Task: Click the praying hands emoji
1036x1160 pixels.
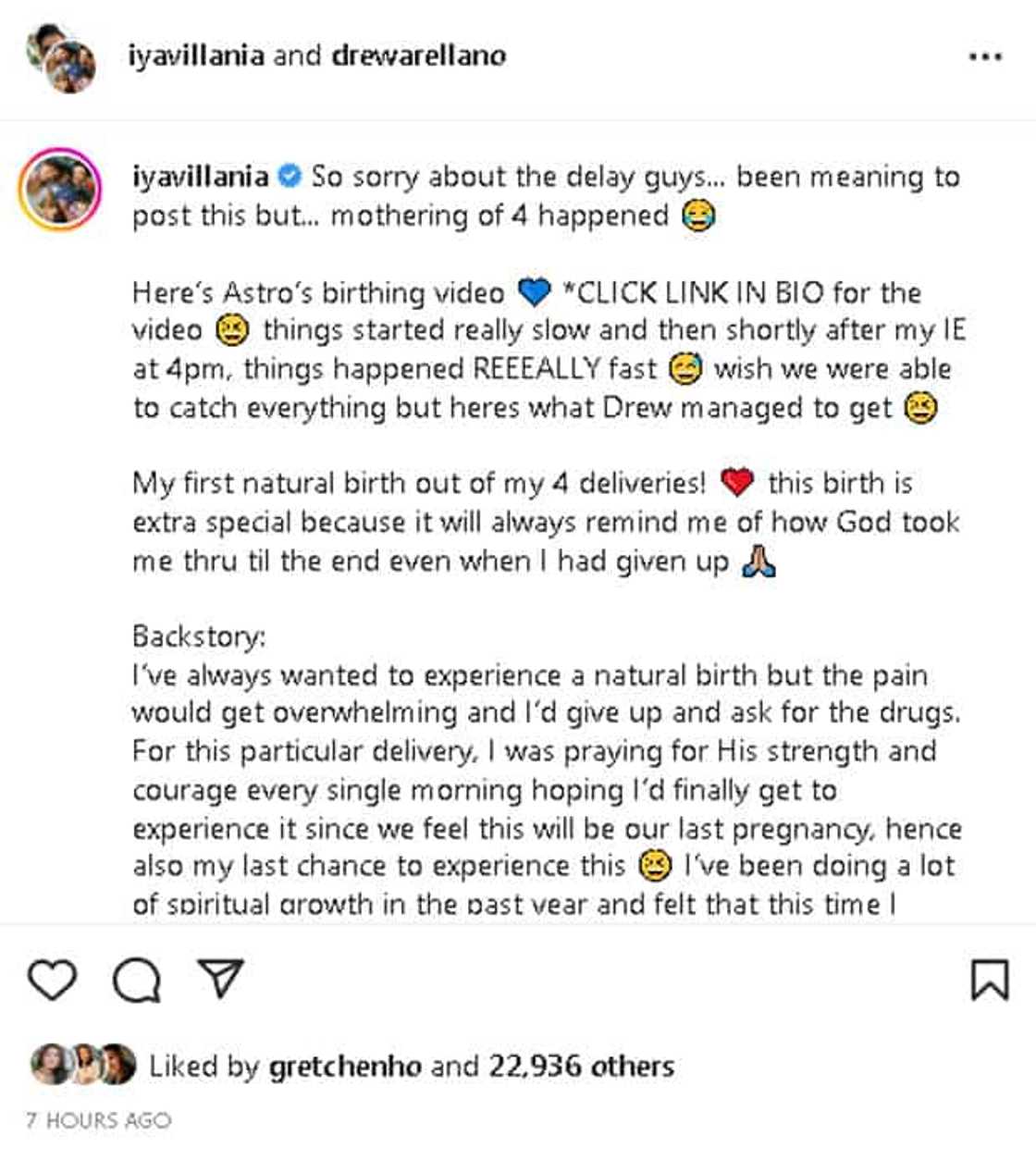Action: (x=759, y=561)
